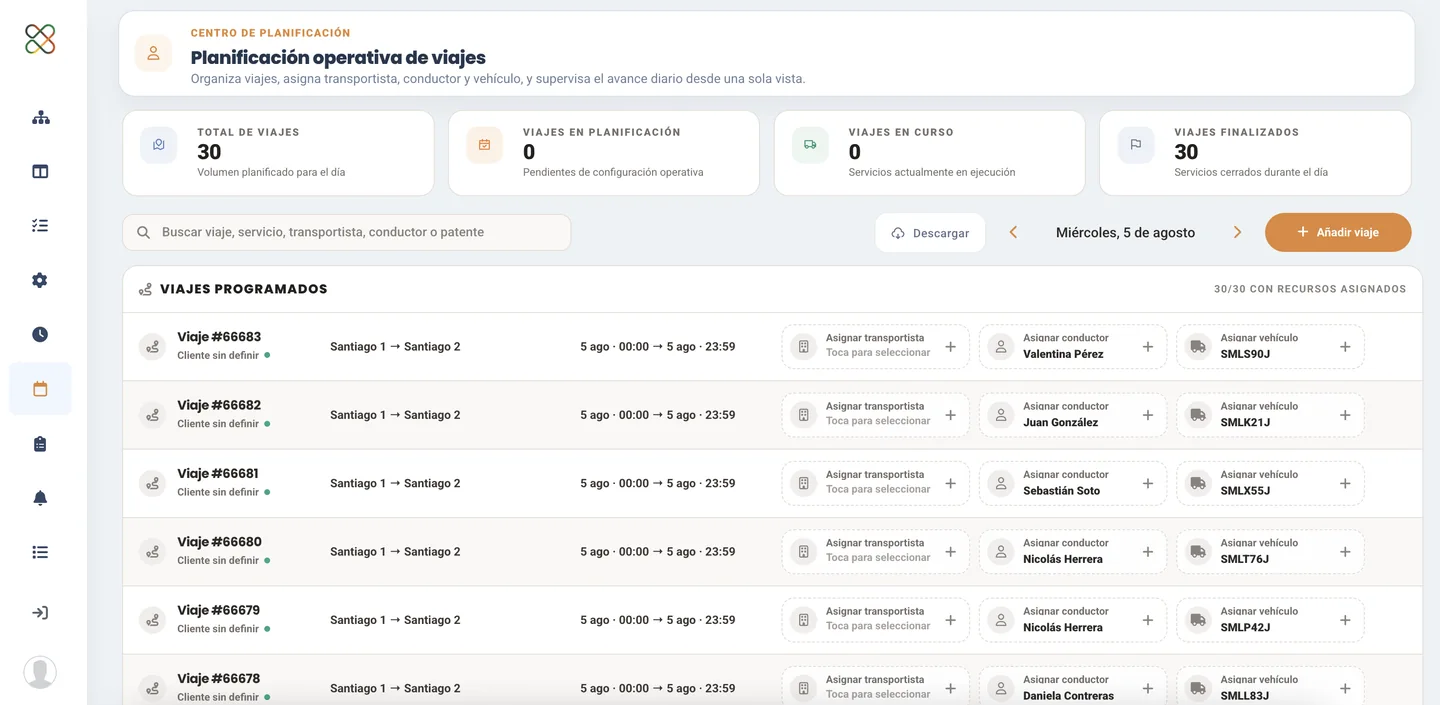Click the Total de viajes map icon
This screenshot has height=705, width=1440.
tap(159, 144)
